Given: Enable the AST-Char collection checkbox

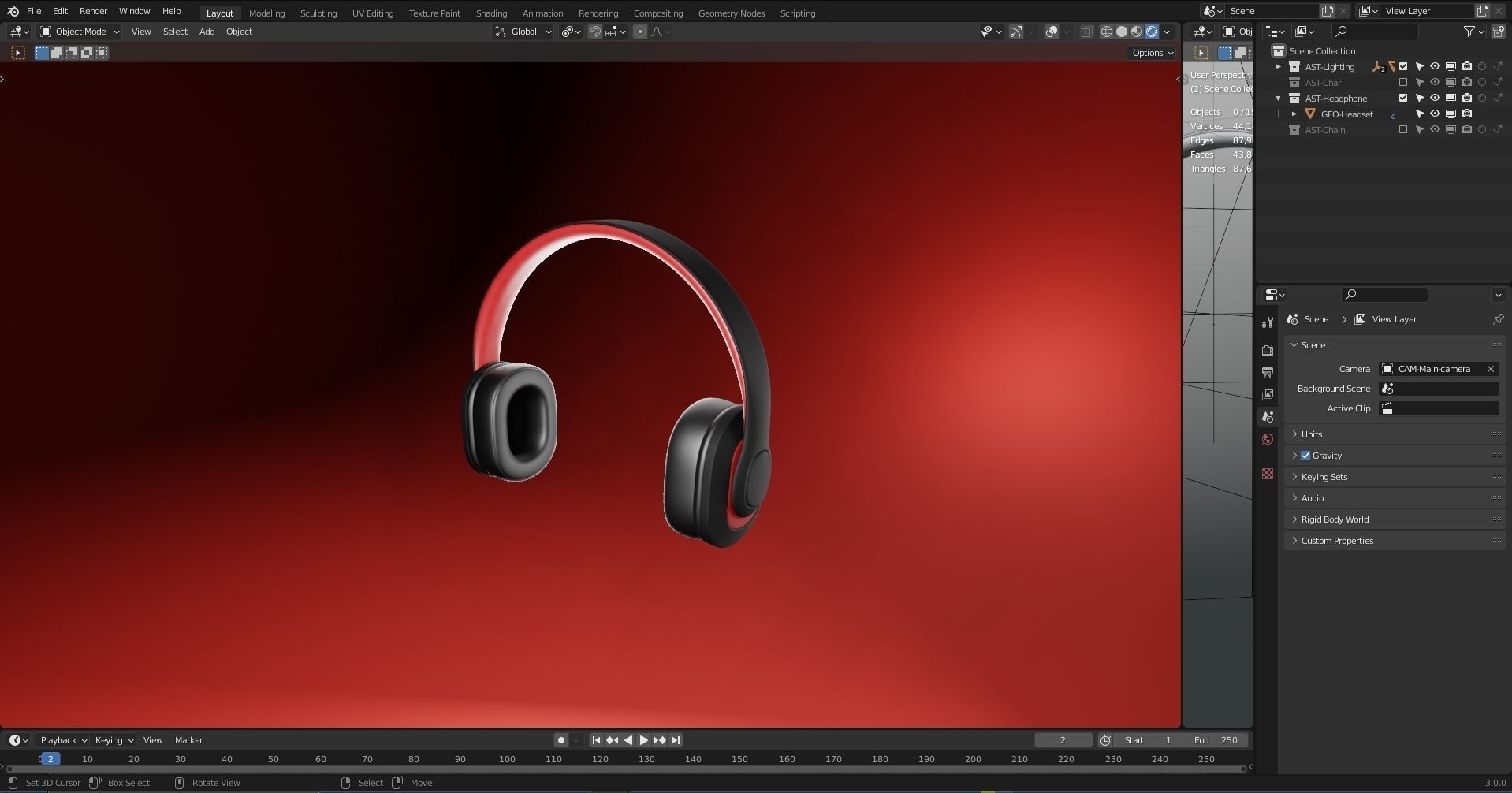Looking at the screenshot, I should [x=1403, y=83].
